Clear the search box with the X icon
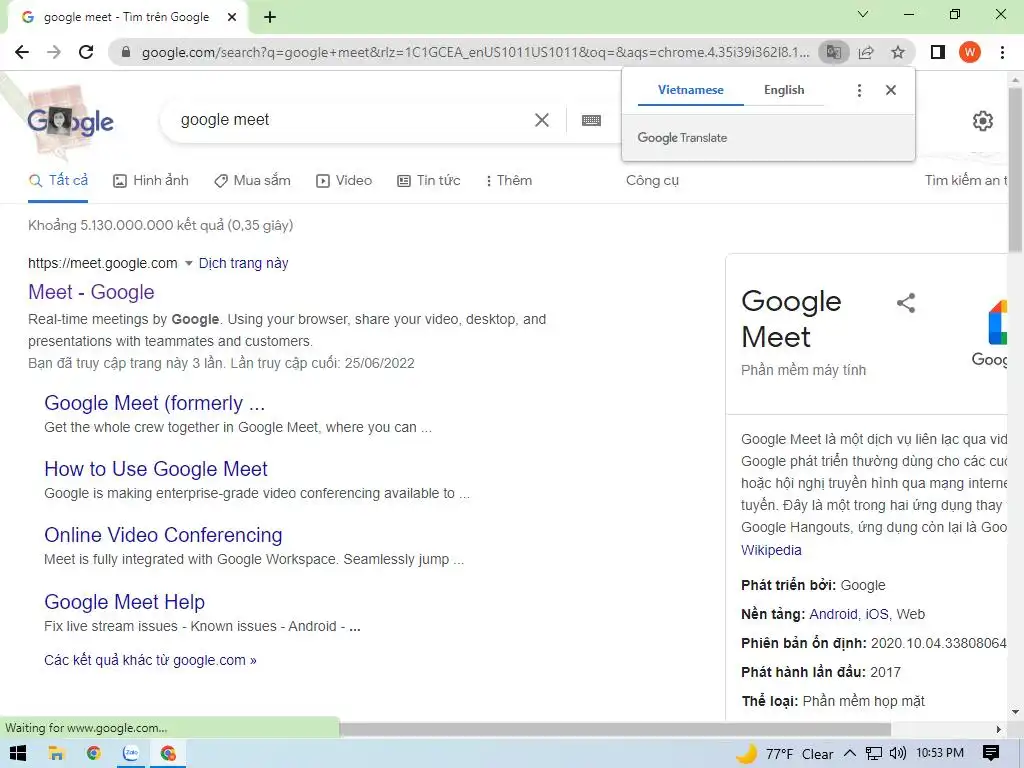The image size is (1024, 768). point(541,120)
